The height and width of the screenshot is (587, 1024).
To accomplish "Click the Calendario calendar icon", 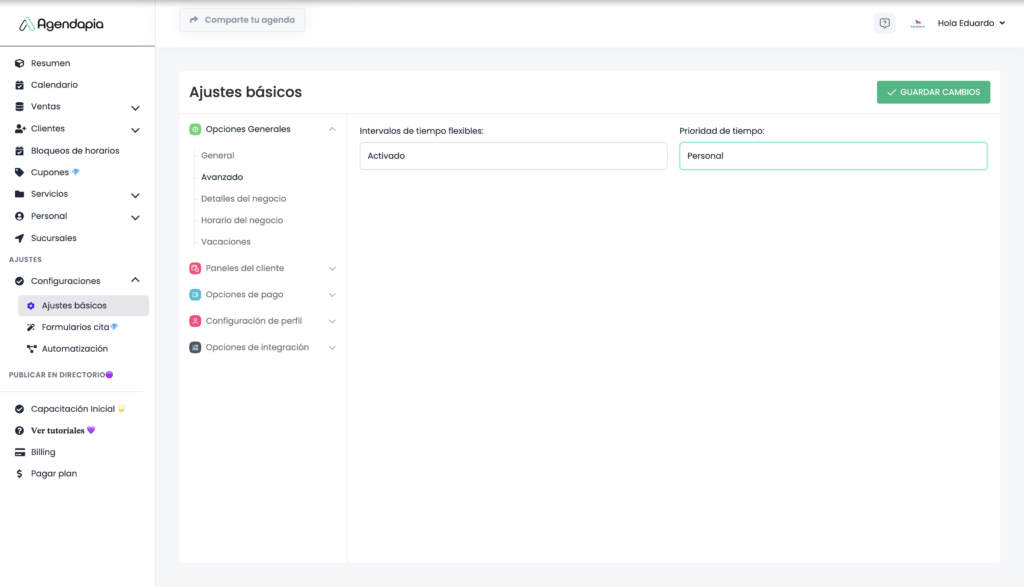I will (x=20, y=85).
